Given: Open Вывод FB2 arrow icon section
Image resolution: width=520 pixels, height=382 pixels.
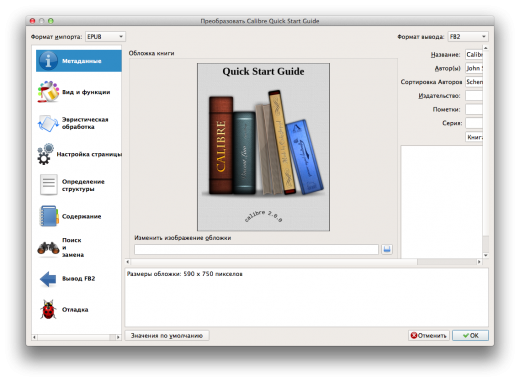Looking at the screenshot, I should click(x=48, y=279).
